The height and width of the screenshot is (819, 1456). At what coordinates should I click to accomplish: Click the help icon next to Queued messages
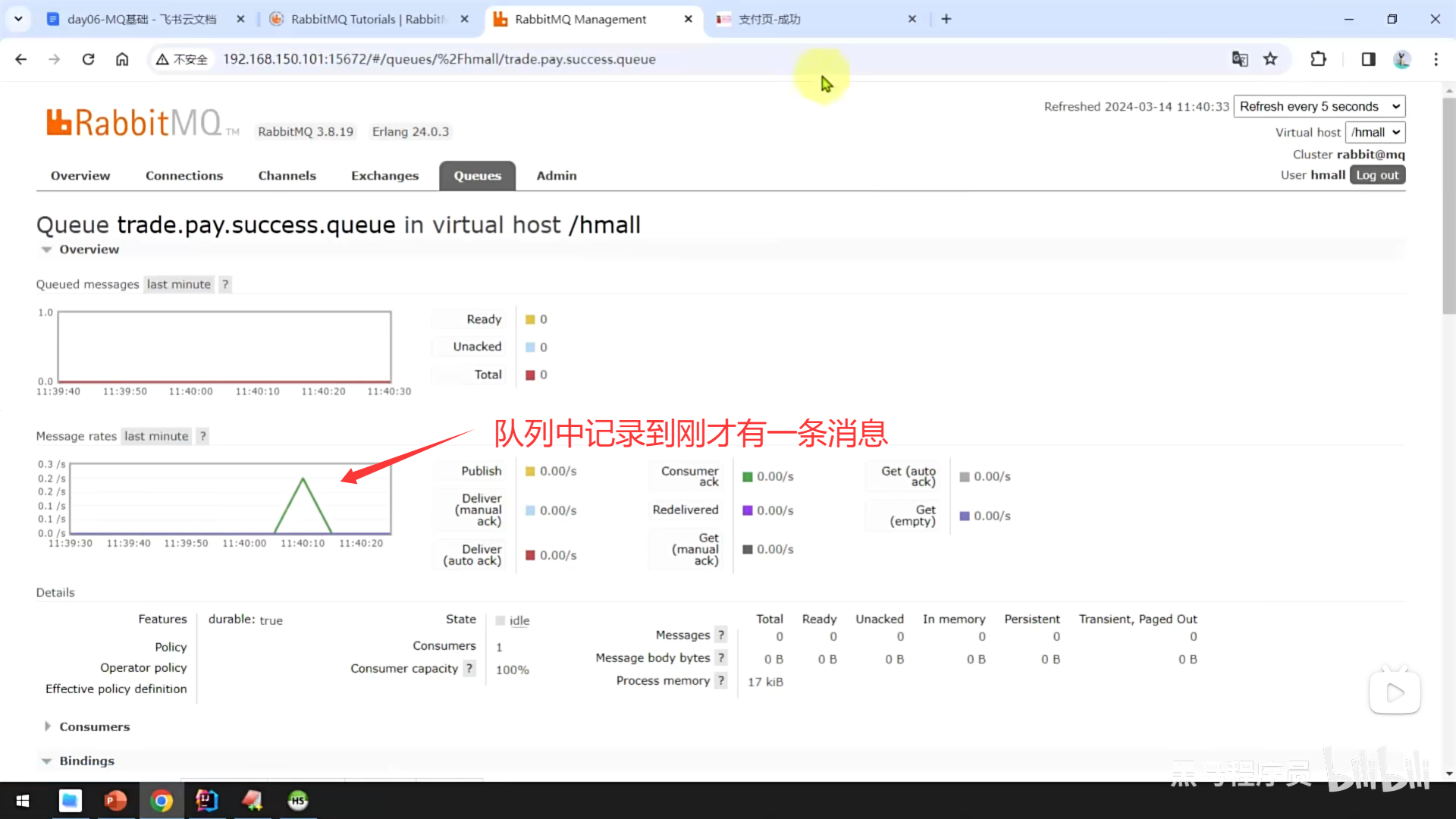225,284
